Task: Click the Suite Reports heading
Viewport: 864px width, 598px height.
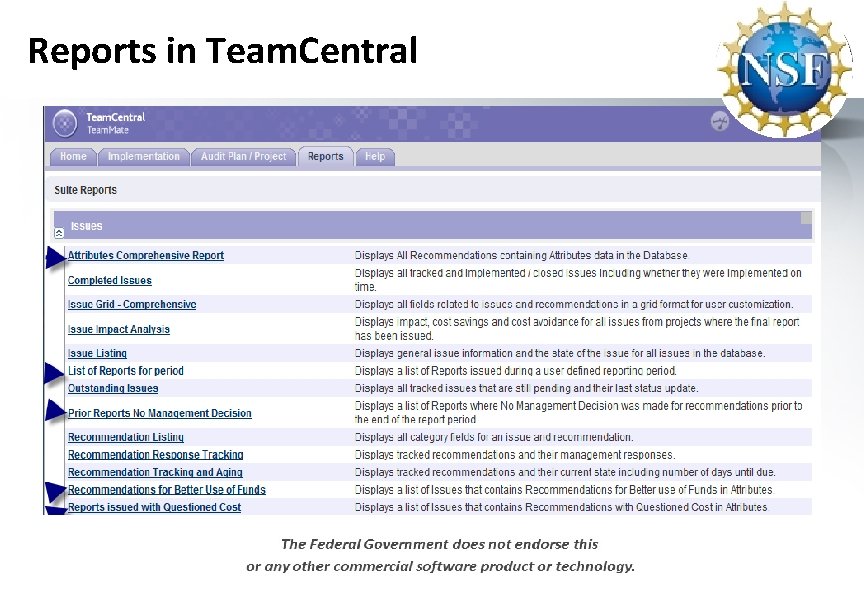Action: (85, 190)
